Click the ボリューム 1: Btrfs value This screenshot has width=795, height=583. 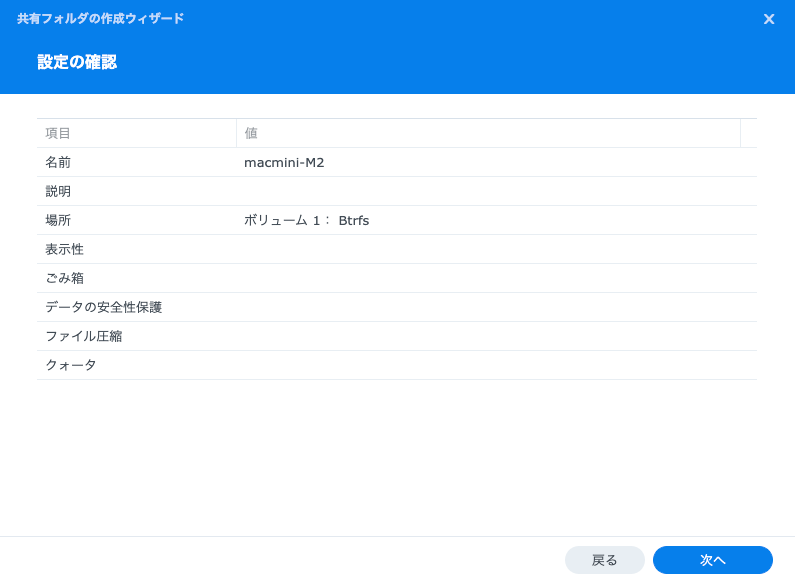coord(306,220)
